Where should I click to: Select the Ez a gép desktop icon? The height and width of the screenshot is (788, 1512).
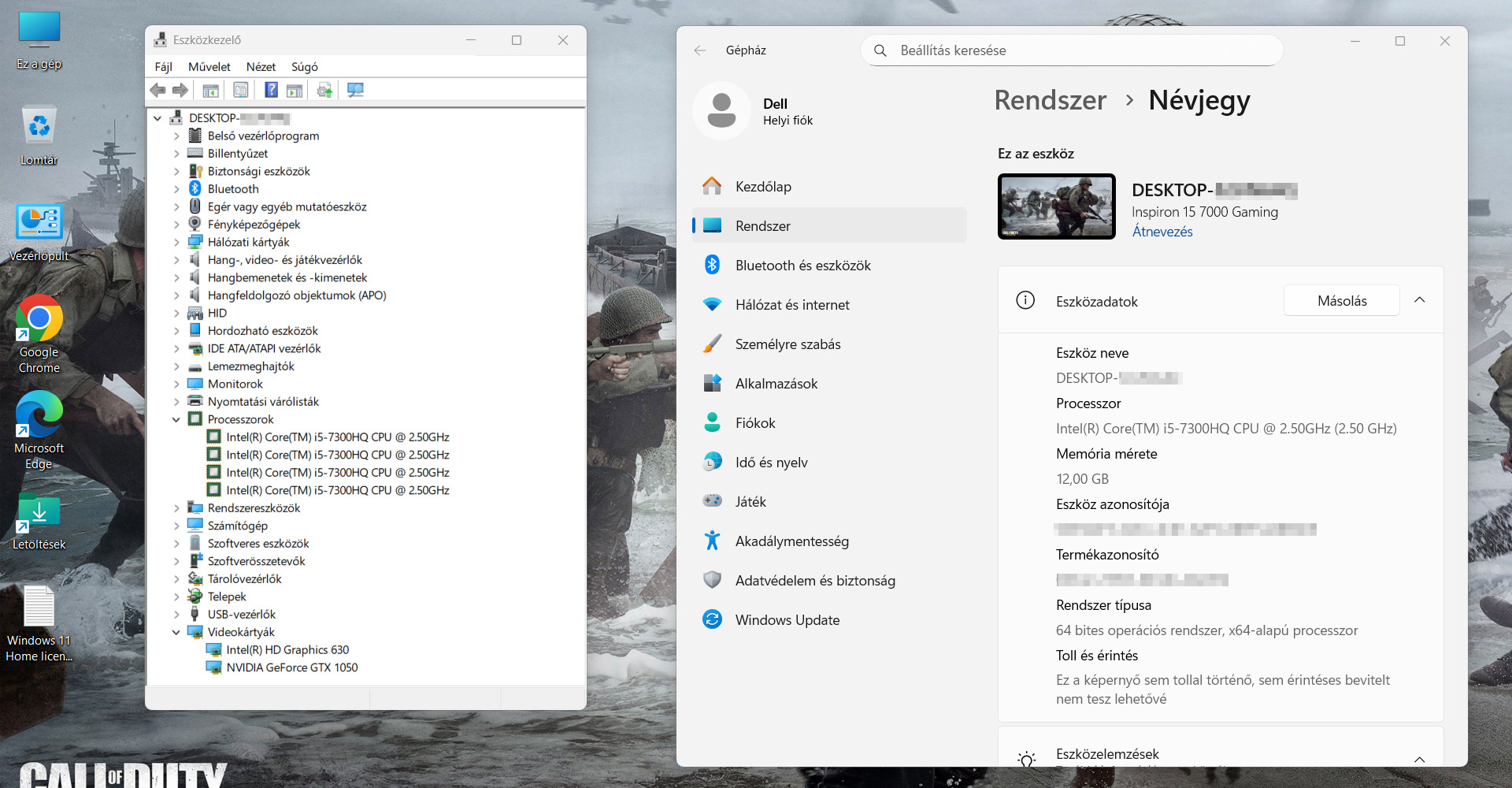[39, 41]
